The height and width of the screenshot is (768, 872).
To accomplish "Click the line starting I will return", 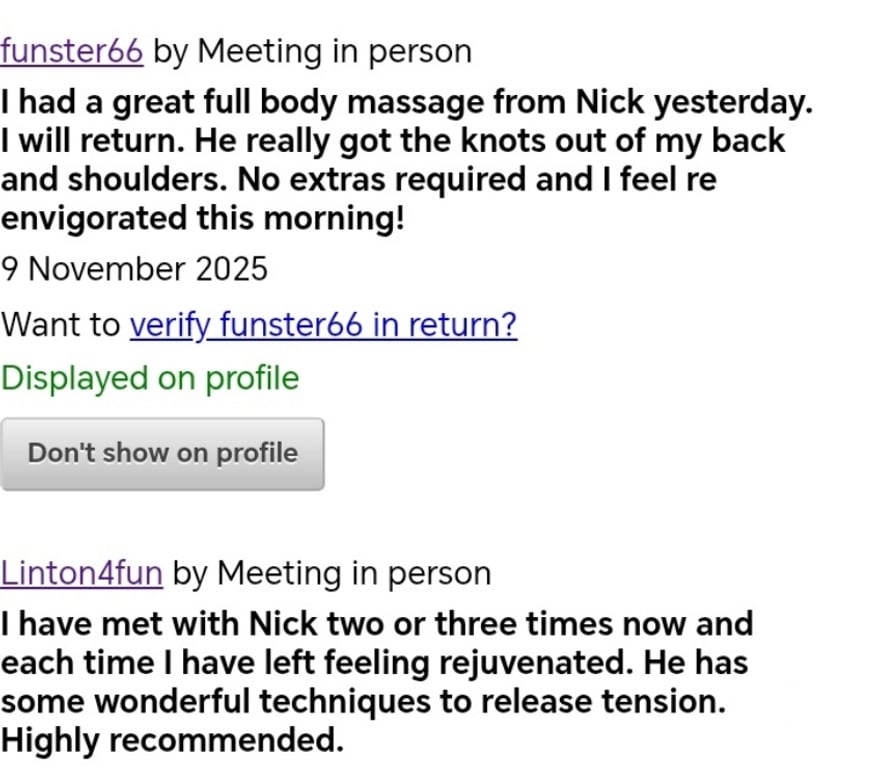I will 393,141.
